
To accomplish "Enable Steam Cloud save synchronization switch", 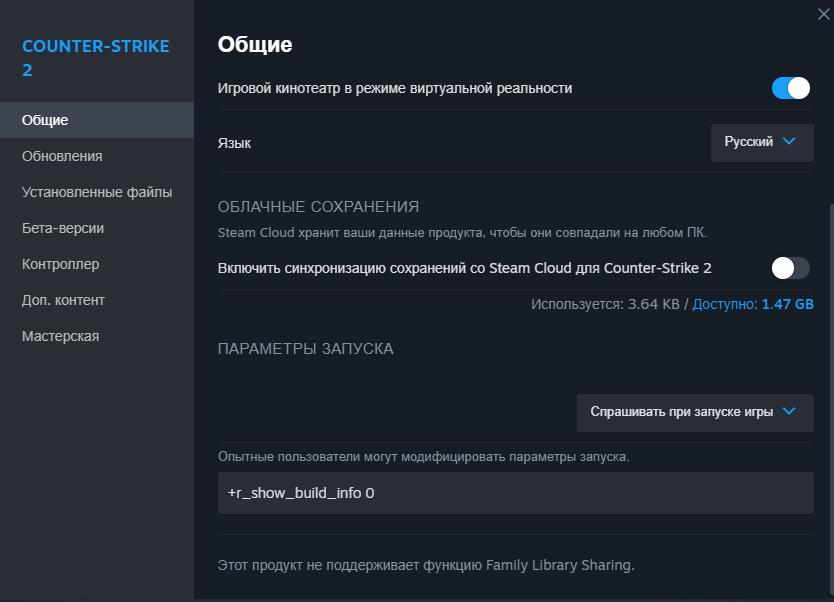I will [x=790, y=268].
